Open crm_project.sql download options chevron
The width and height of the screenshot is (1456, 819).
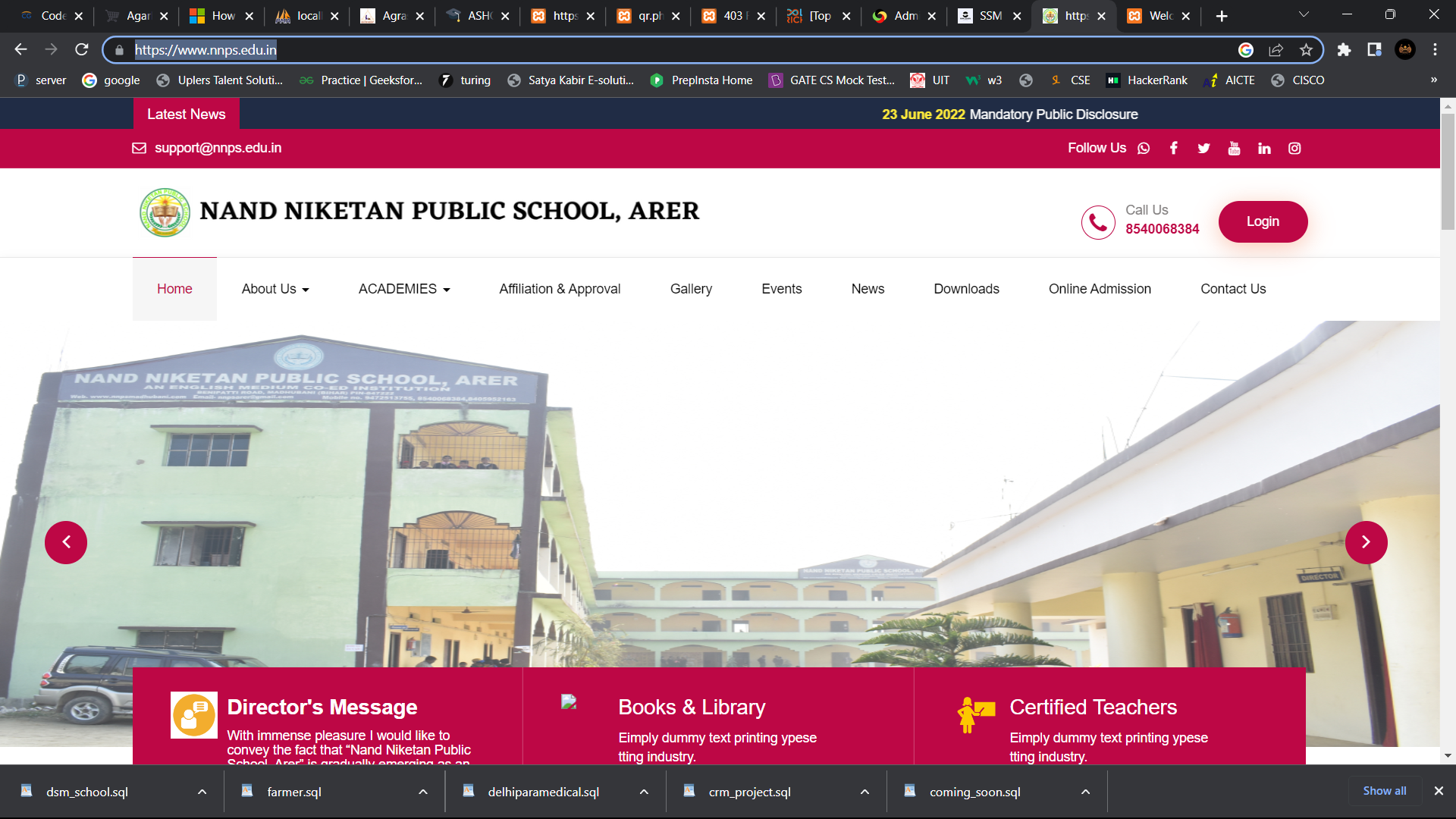click(864, 792)
